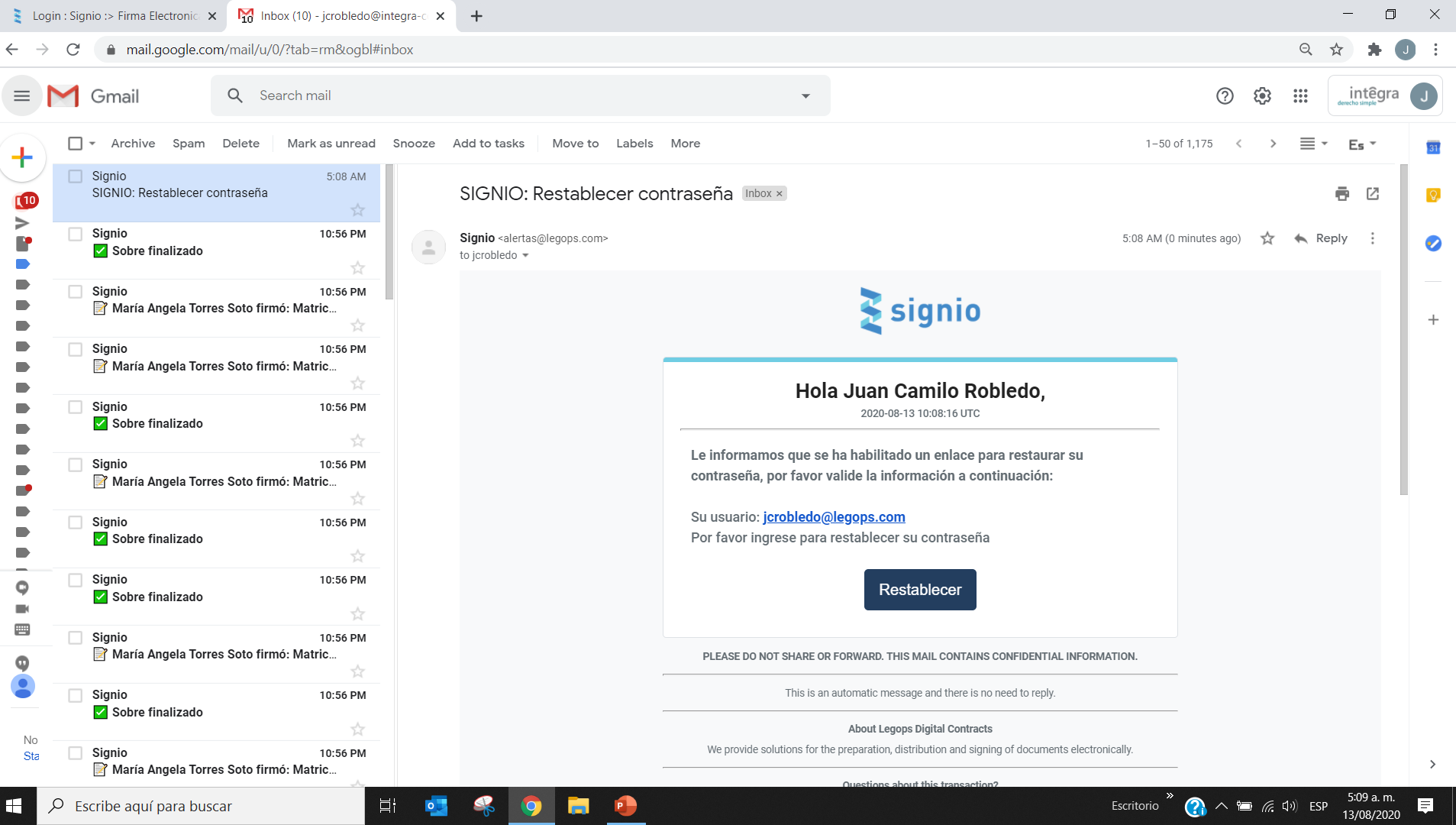Click Archive in the toolbar
The image size is (1456, 825).
133,144
